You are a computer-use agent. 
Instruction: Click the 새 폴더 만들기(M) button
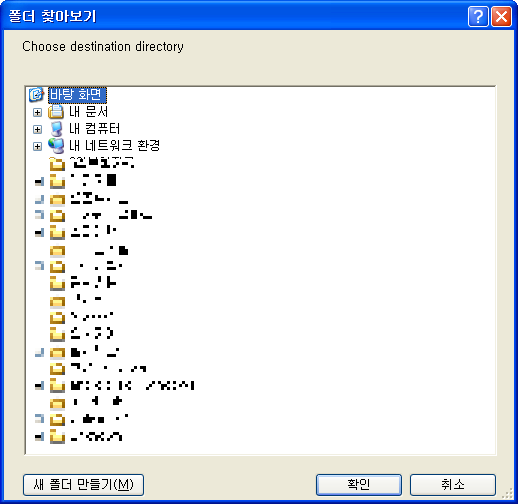coord(83,485)
